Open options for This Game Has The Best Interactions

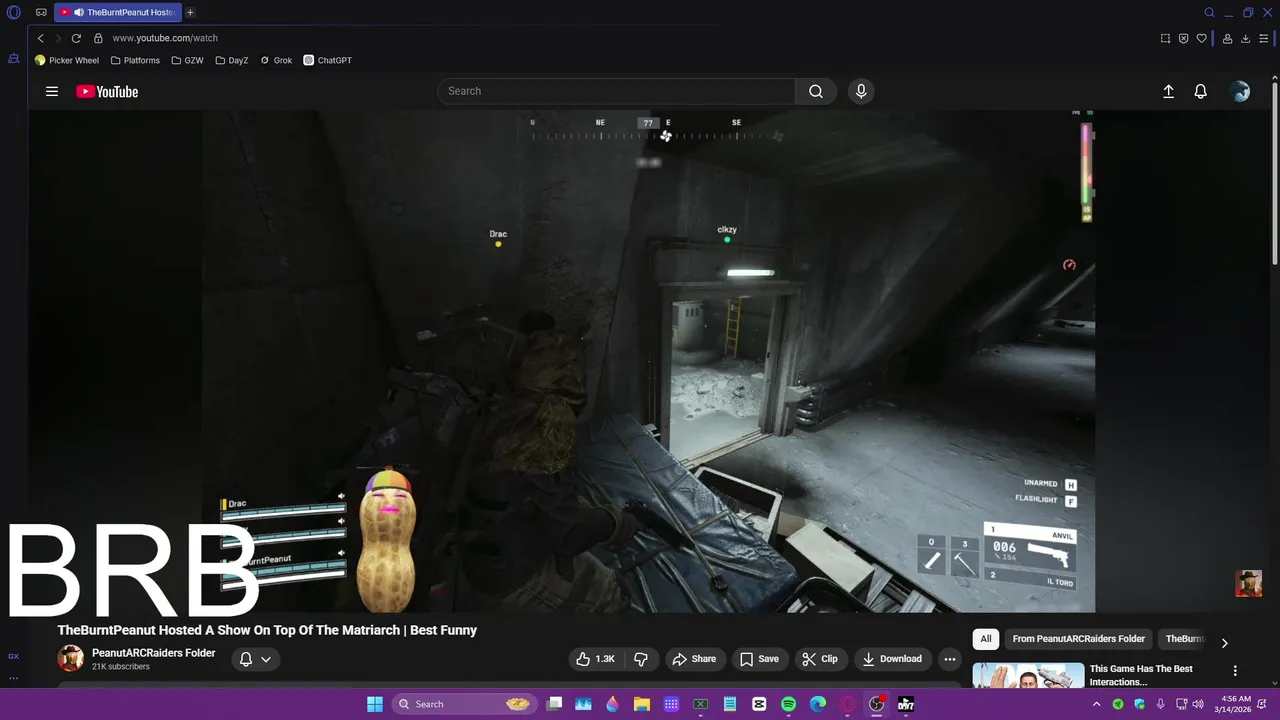coord(1235,671)
